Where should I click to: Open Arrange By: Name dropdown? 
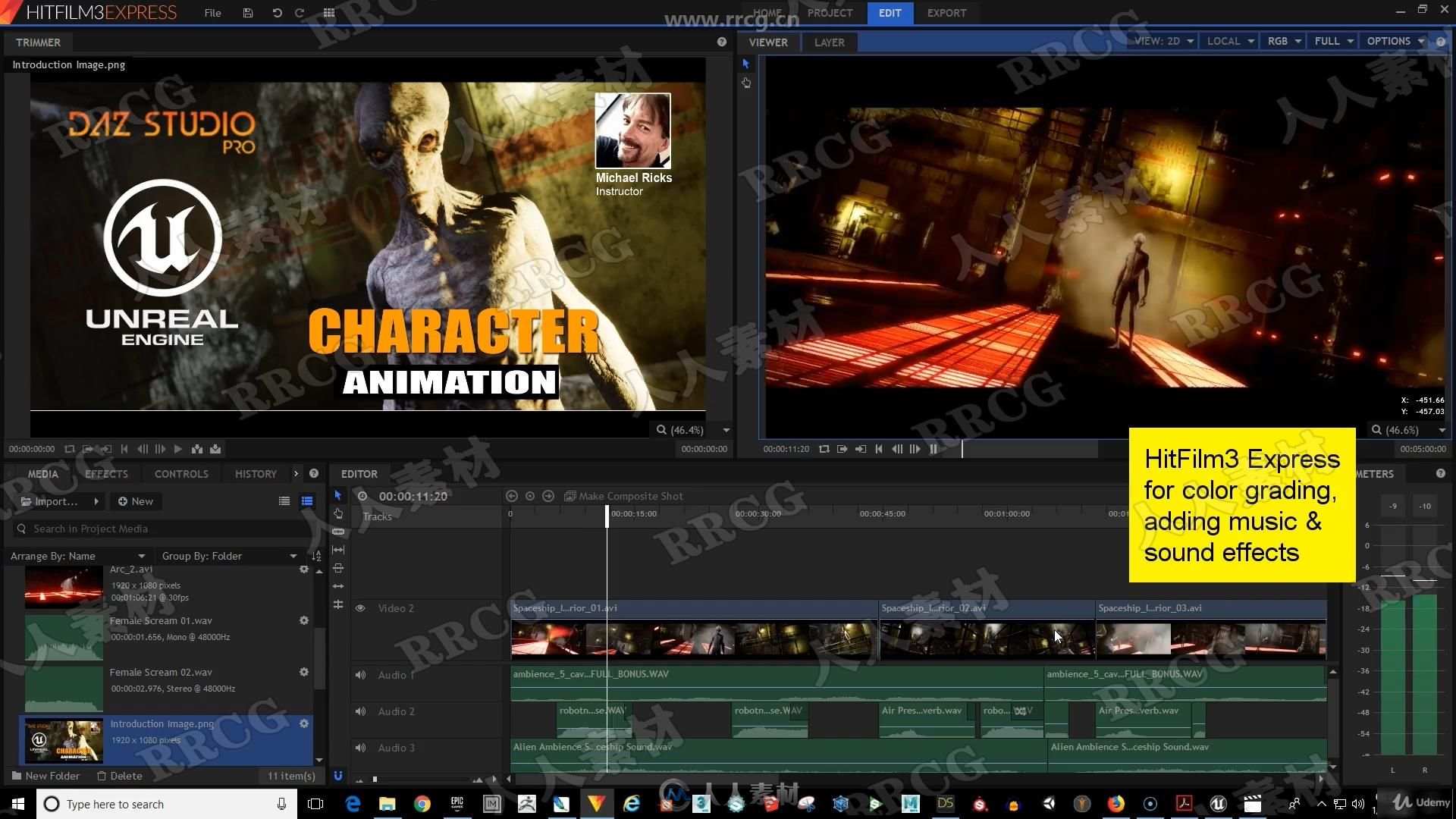tap(78, 556)
